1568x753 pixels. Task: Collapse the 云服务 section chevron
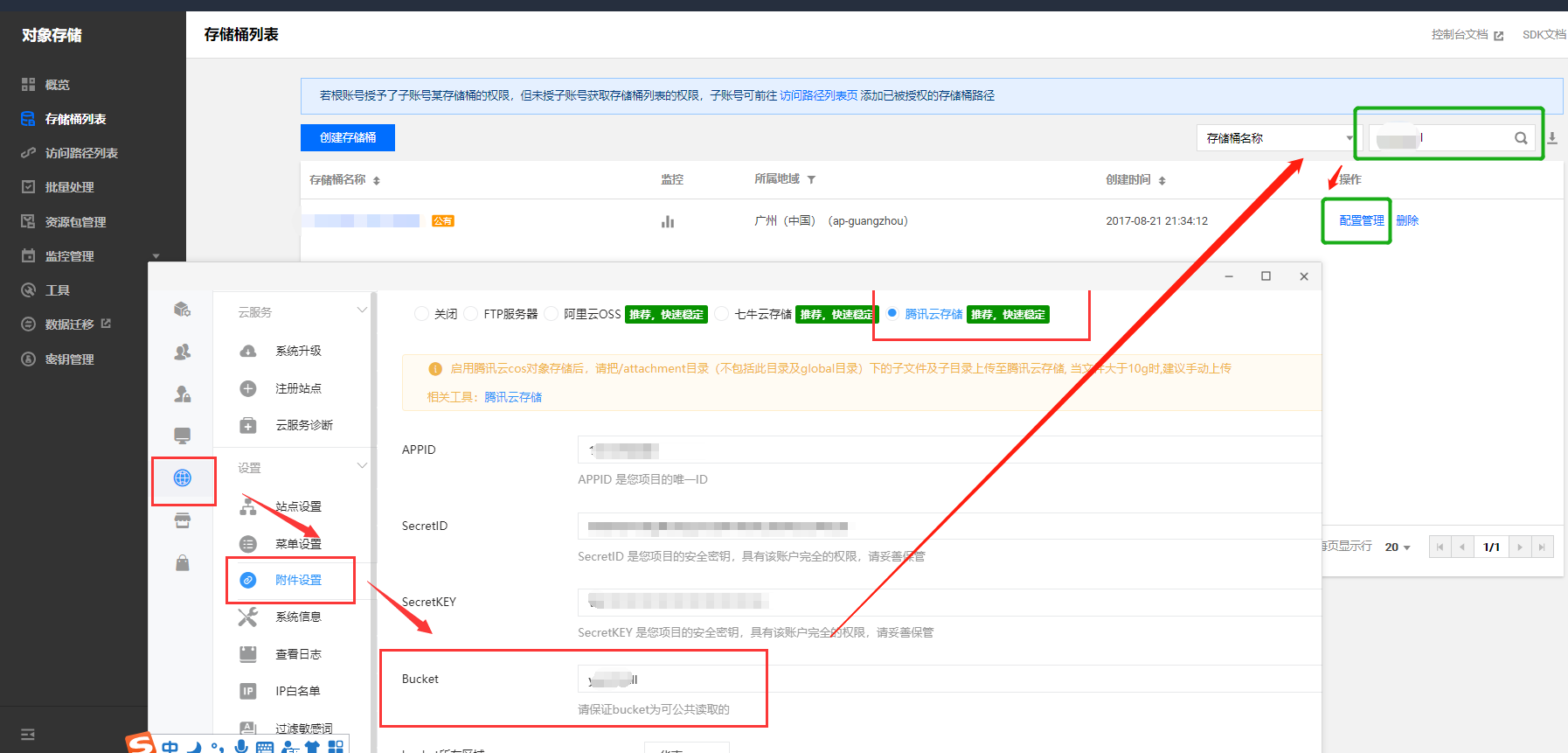(x=362, y=310)
